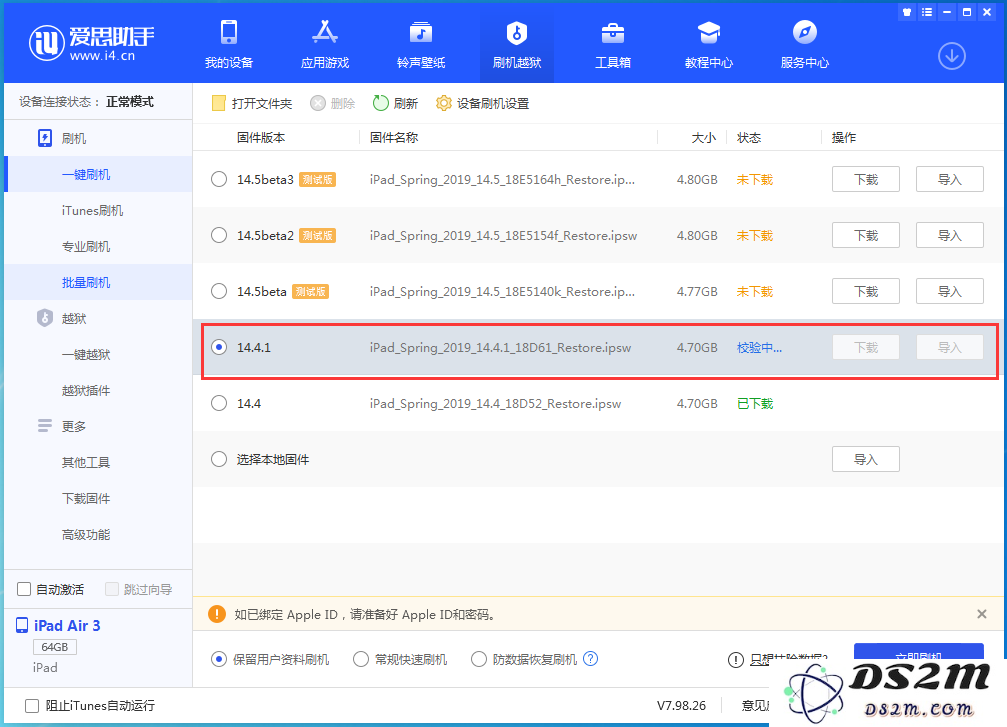Select the 越狱 sidebar section
1007x727 pixels.
(x=73, y=319)
